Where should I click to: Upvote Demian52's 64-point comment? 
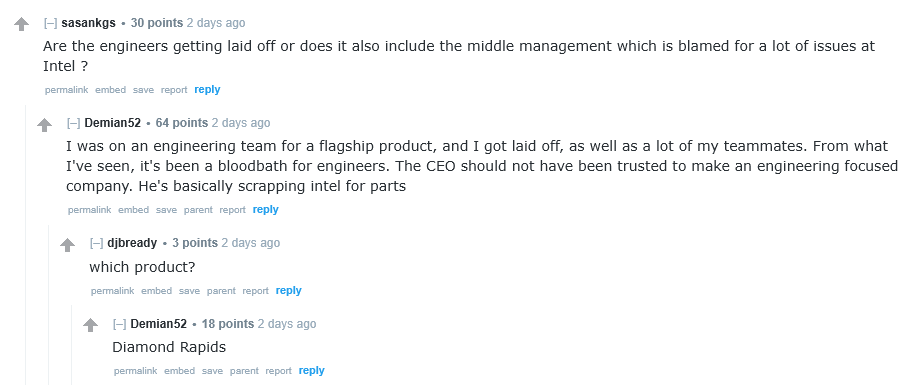pos(44,125)
